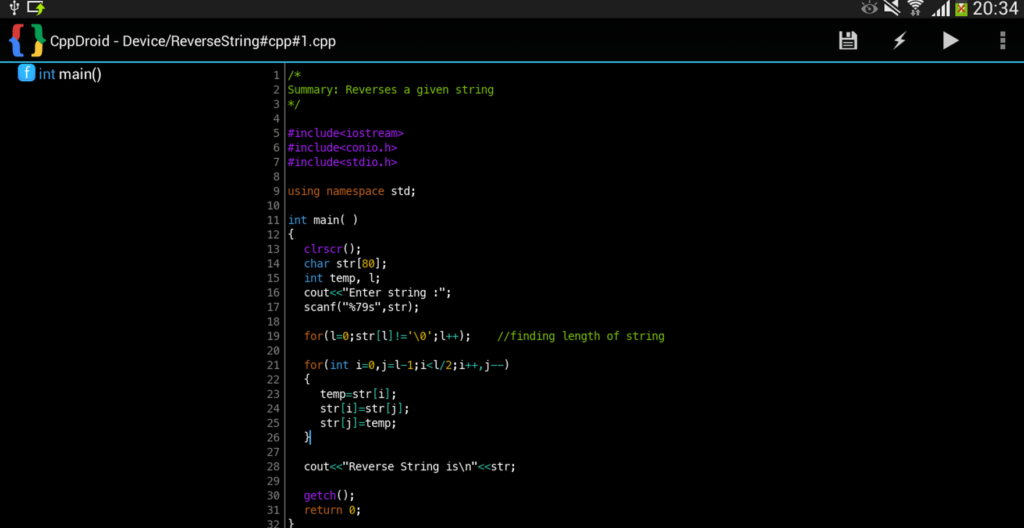Place cursor on cout<<"Reverse String is\n" line

pyautogui.click(x=409, y=467)
